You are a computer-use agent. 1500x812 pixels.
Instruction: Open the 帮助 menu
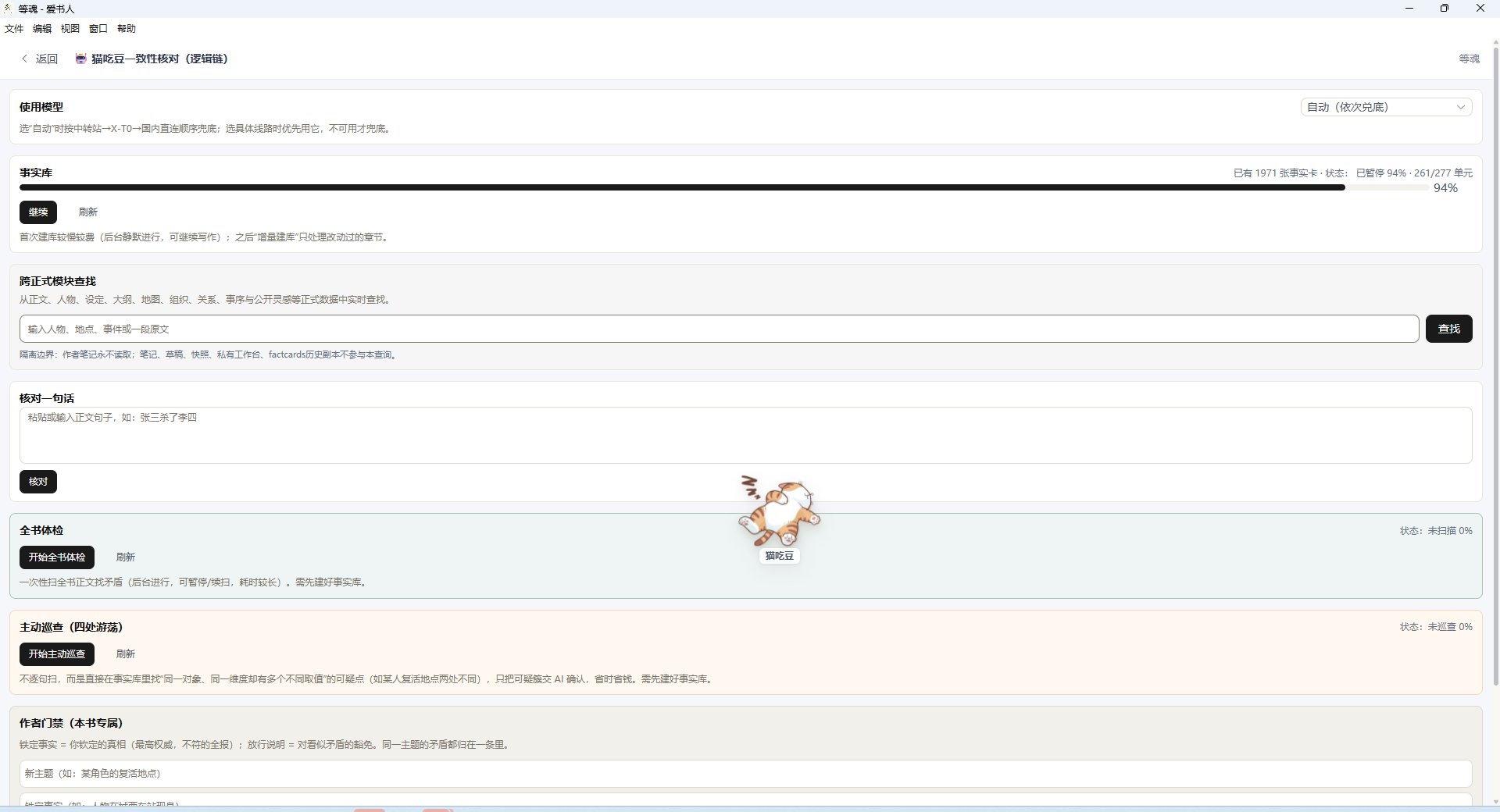pyautogui.click(x=127, y=28)
